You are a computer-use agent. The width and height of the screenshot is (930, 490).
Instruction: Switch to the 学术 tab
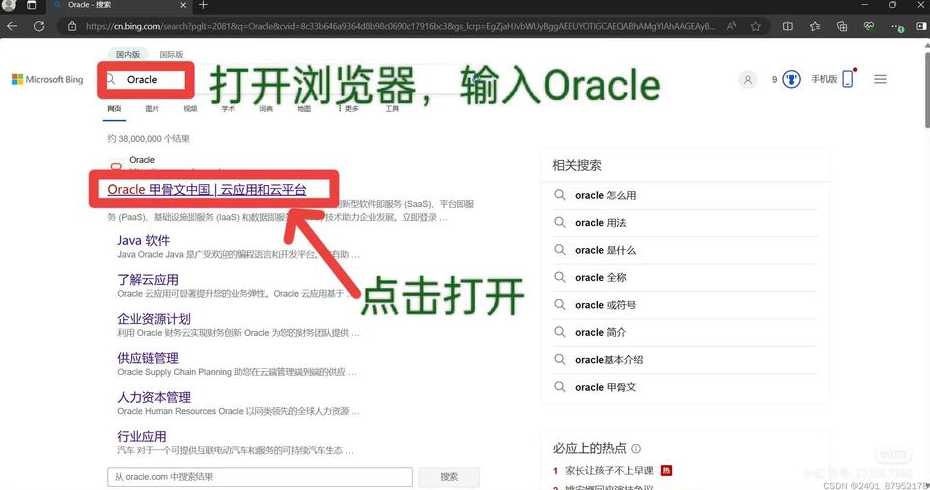pyautogui.click(x=228, y=109)
